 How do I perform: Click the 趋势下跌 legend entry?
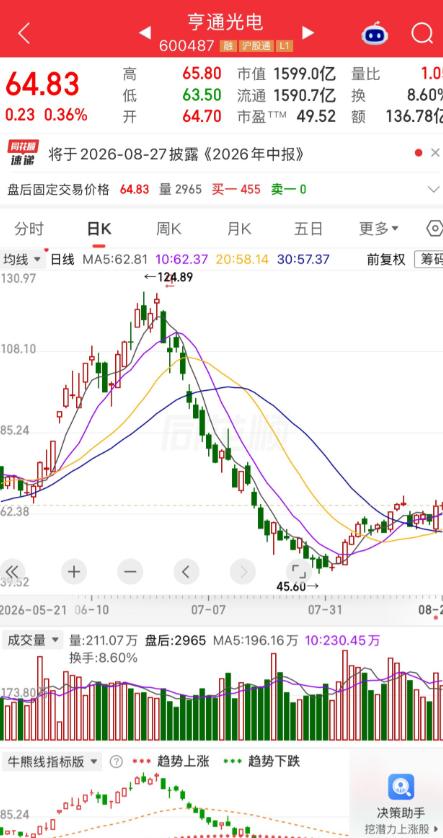pos(262,762)
